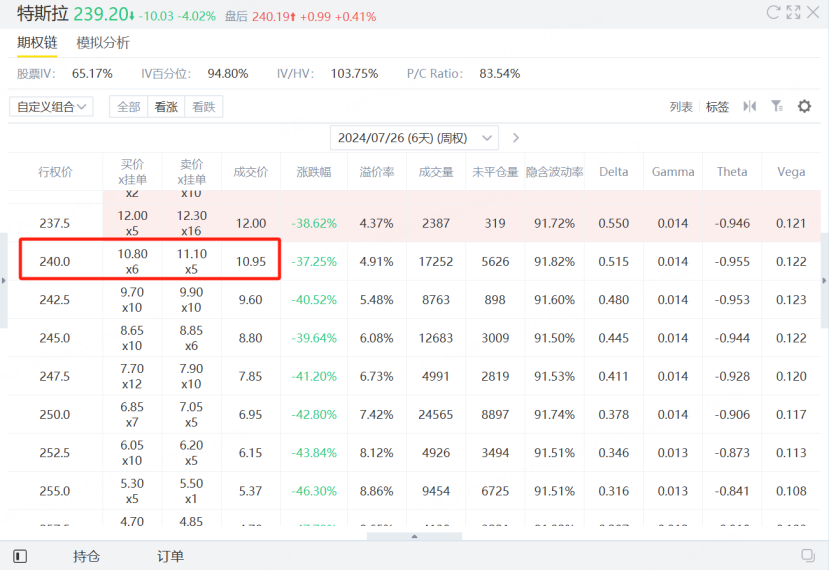Sort by 涨跌幅 column header
Screen dimensions: 830x570
click(314, 172)
